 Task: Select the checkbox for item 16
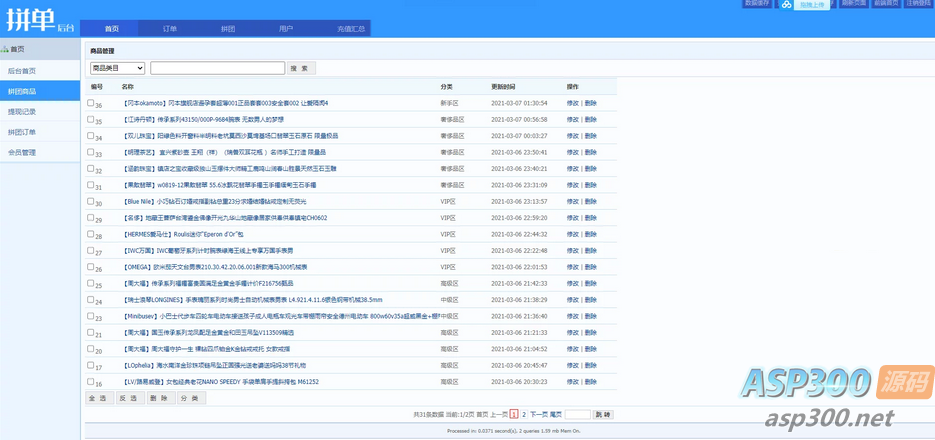tap(91, 381)
